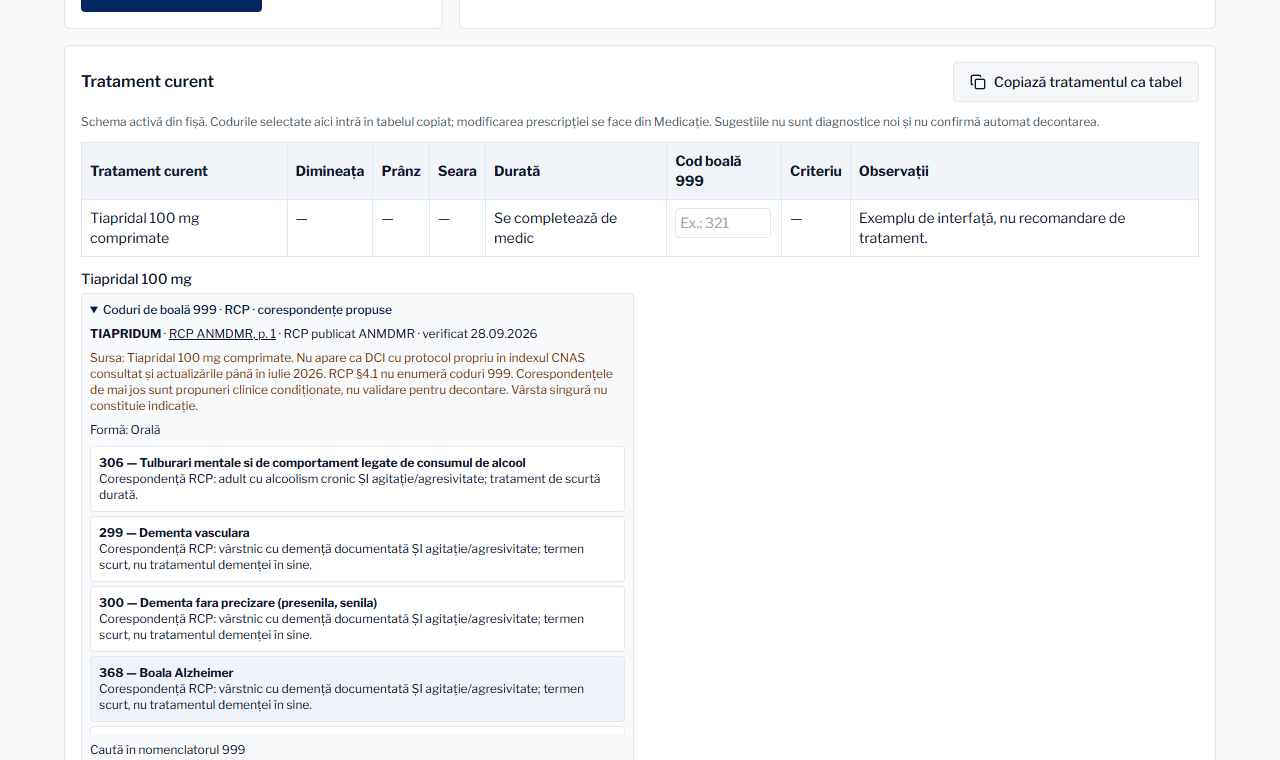Click the Durată column header
The image size is (1280, 760).
(x=517, y=171)
